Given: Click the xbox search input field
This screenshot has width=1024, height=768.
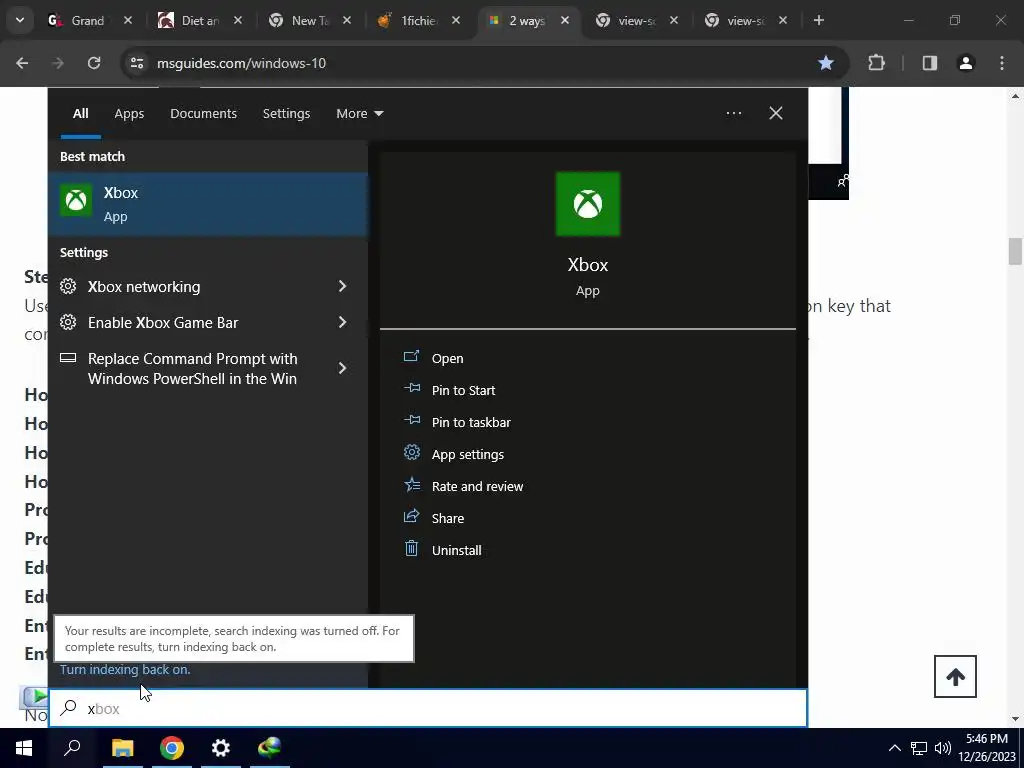Looking at the screenshot, I should click(x=428, y=708).
